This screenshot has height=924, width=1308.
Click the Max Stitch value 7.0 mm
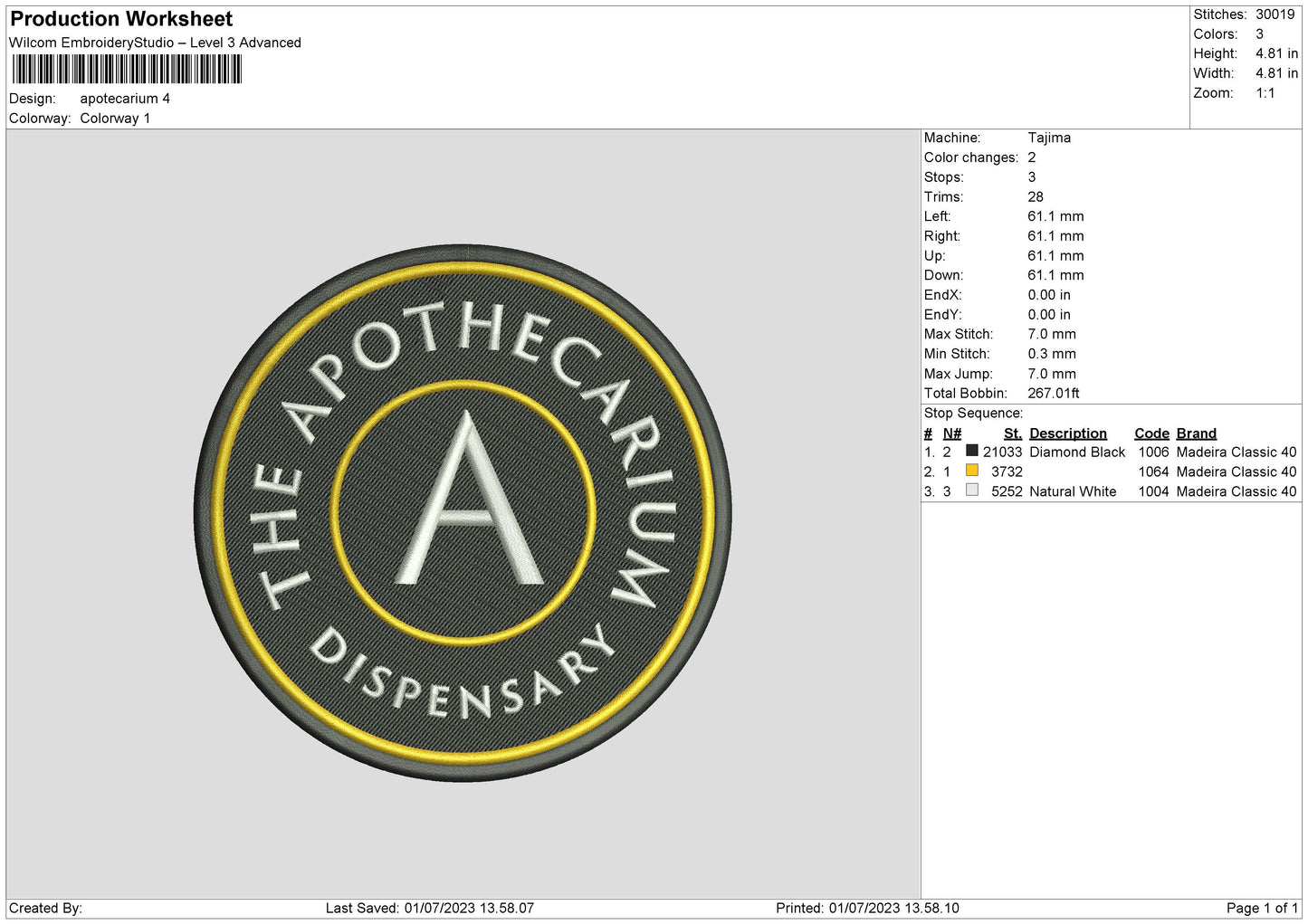[x=1052, y=334]
